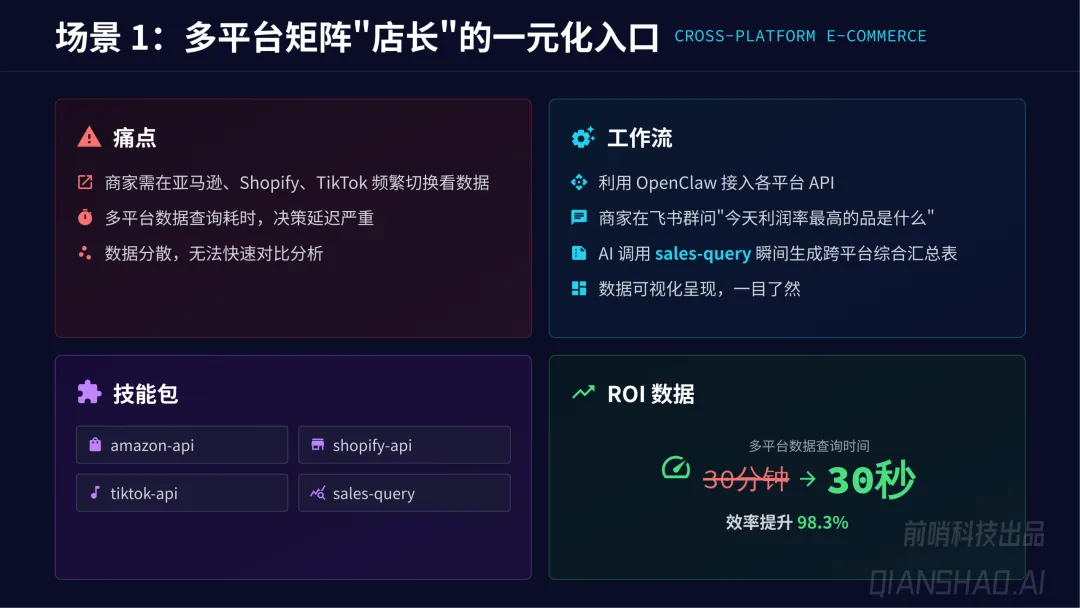Click the document icon before AI 调用
The image size is (1080, 608).
coord(579,253)
